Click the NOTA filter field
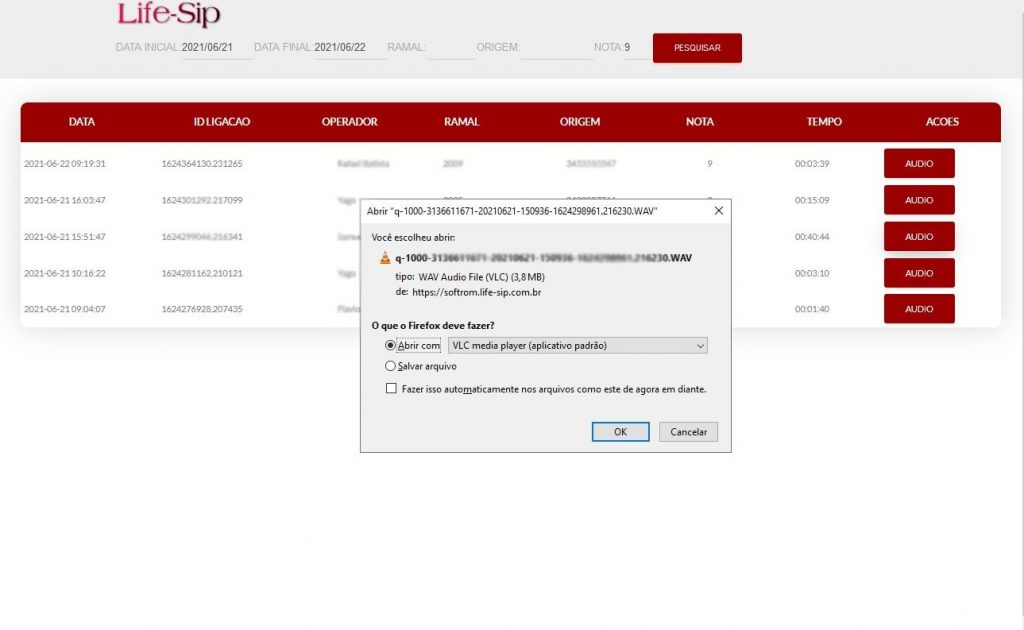Image resolution: width=1024 pixels, height=630 pixels. (636, 47)
